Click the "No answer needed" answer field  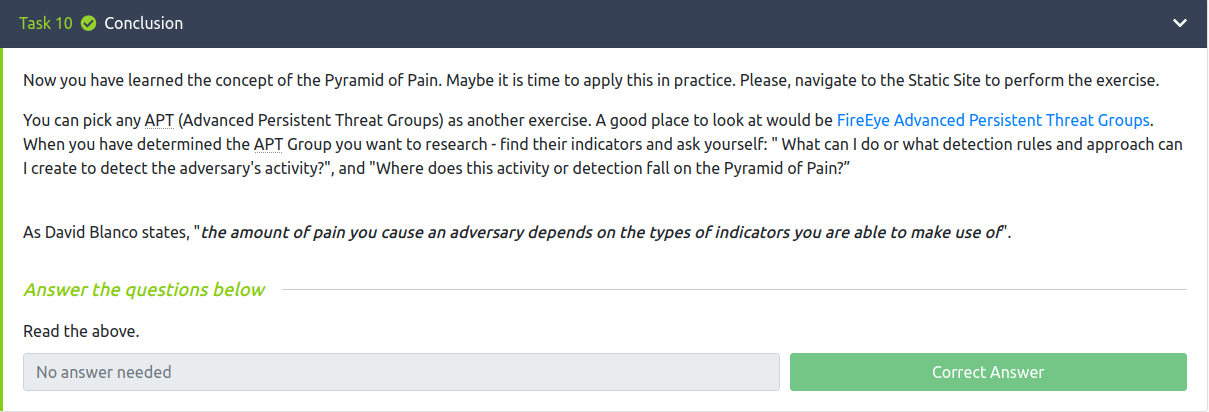401,372
